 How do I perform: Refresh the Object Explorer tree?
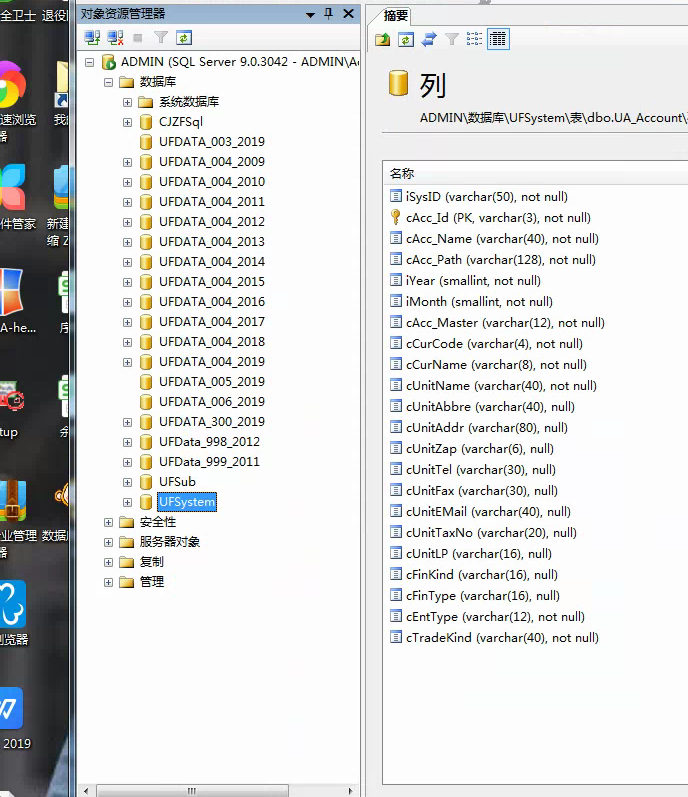(183, 38)
